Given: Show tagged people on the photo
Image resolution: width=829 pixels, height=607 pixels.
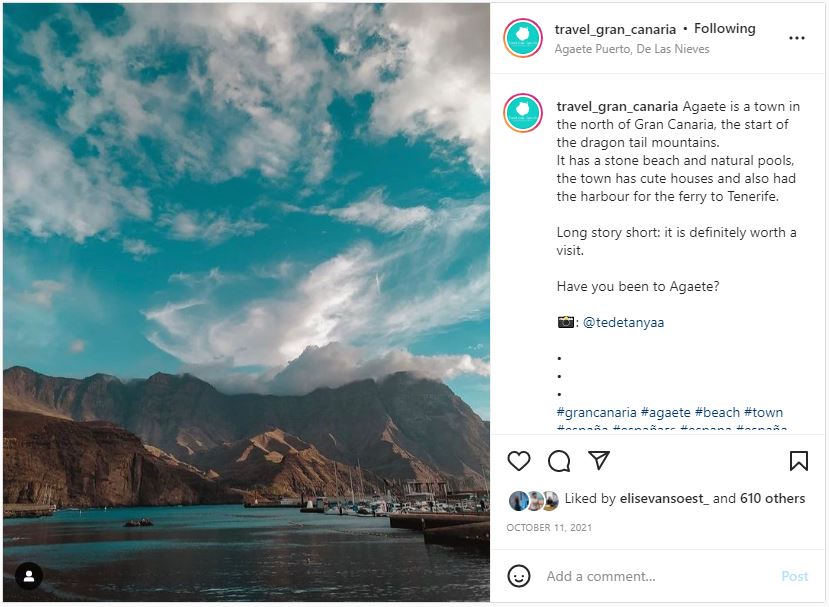Looking at the screenshot, I should tap(29, 576).
